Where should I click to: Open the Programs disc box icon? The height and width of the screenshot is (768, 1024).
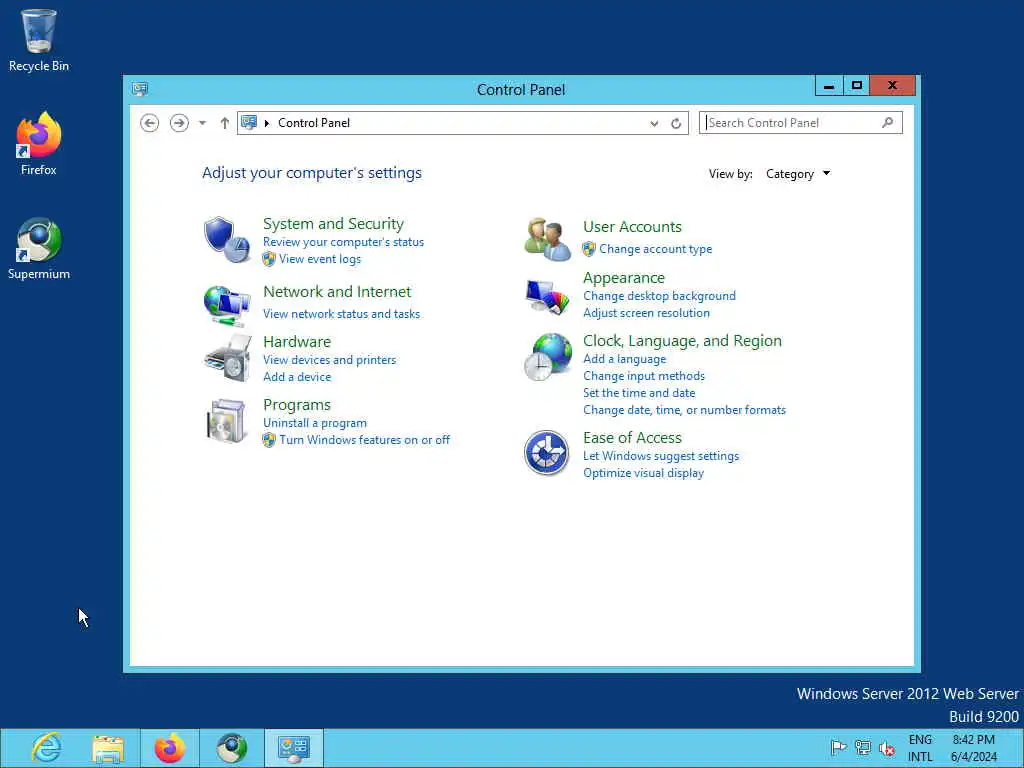click(x=226, y=421)
